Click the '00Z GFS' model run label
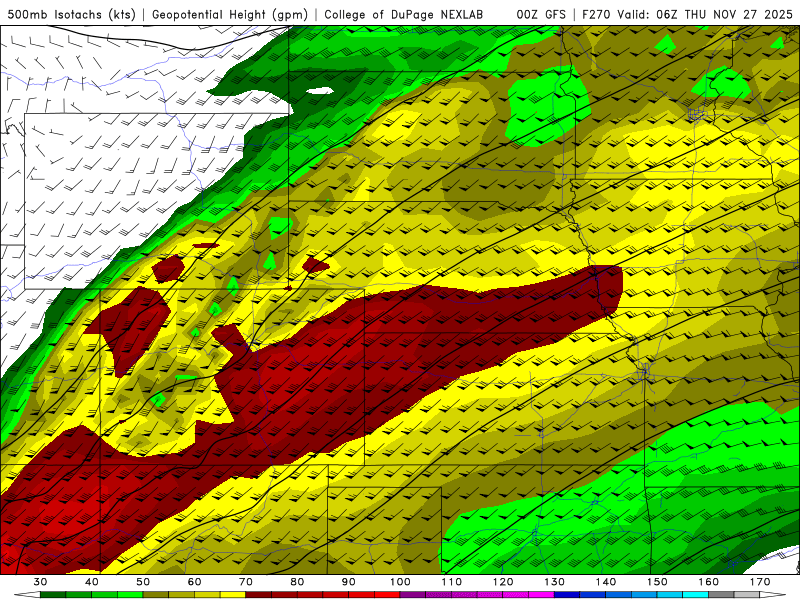Viewport: 800px width, 600px height. 541,15
